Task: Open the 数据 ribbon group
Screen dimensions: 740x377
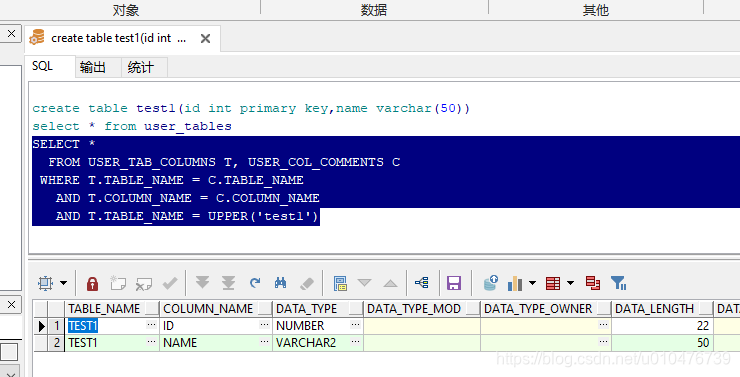Action: 374,10
